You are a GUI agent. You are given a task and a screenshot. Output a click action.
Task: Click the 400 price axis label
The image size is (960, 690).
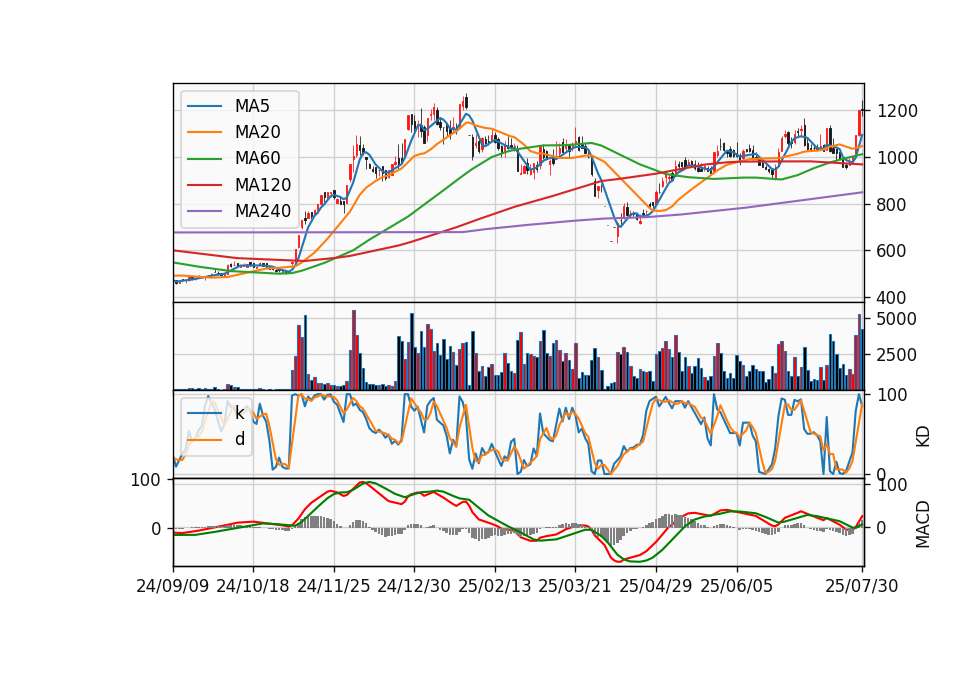(x=892, y=298)
